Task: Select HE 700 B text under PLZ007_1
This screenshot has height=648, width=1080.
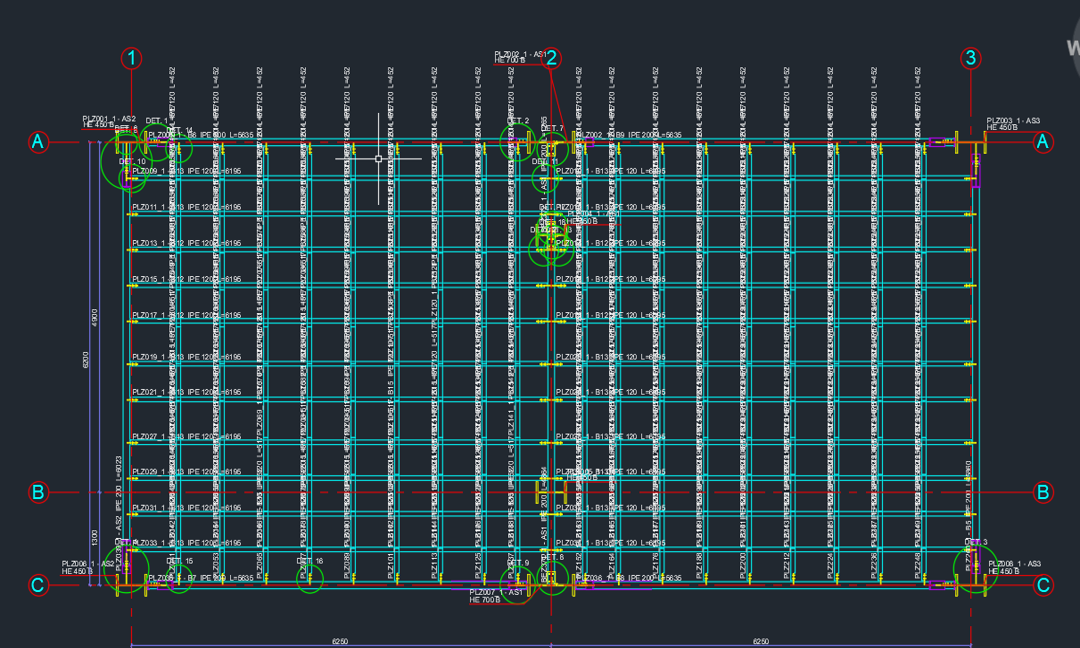Action: tap(485, 600)
